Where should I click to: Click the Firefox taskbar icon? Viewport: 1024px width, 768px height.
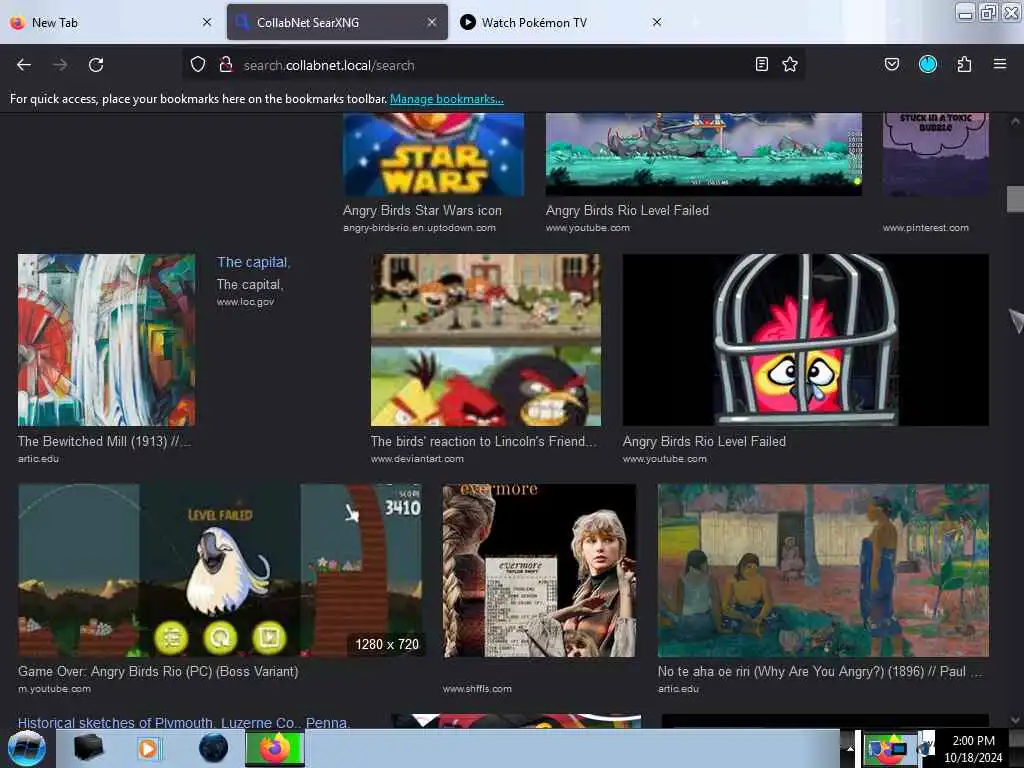(x=275, y=748)
